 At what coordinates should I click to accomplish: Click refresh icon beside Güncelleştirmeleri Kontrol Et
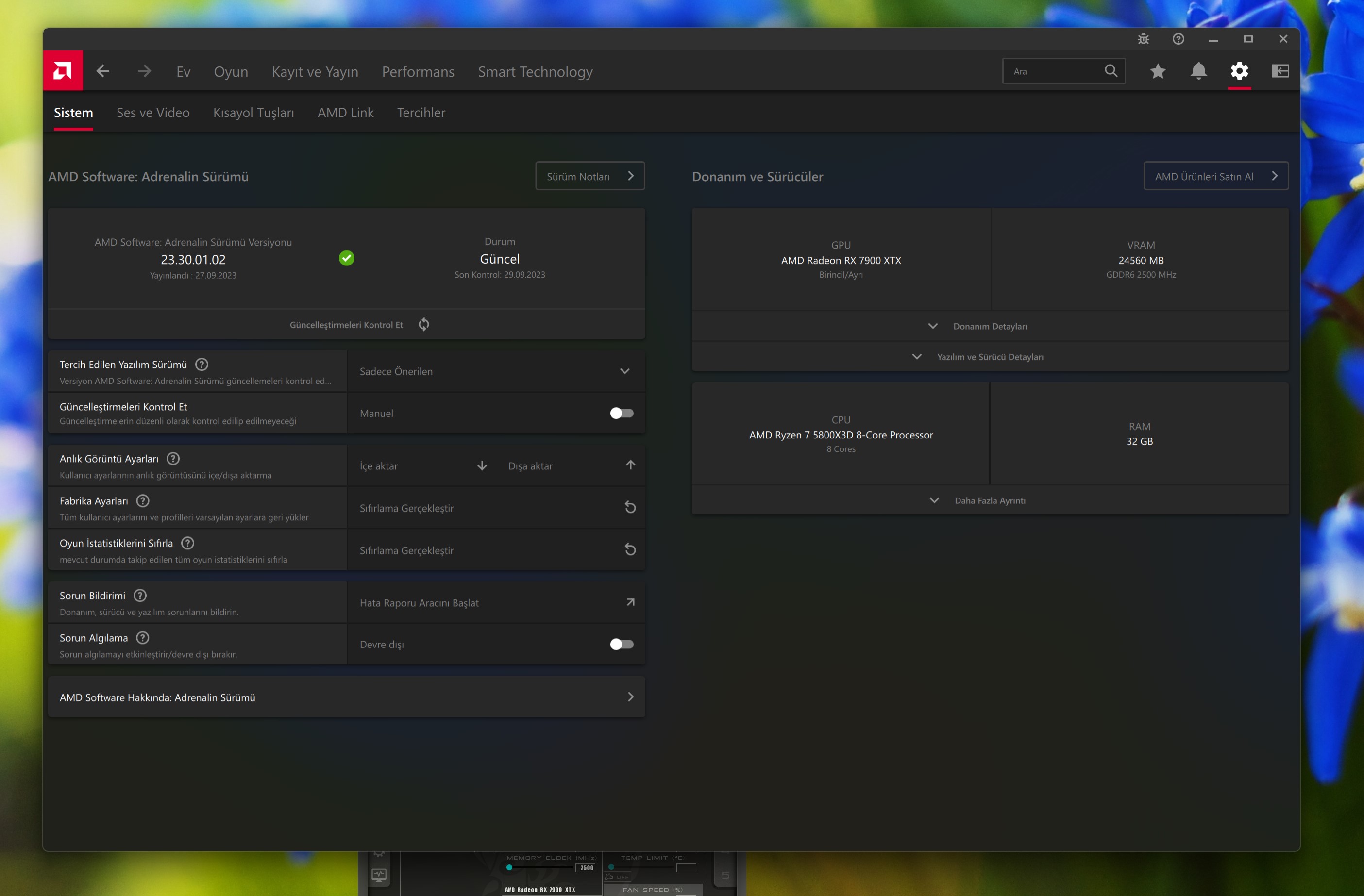423,324
